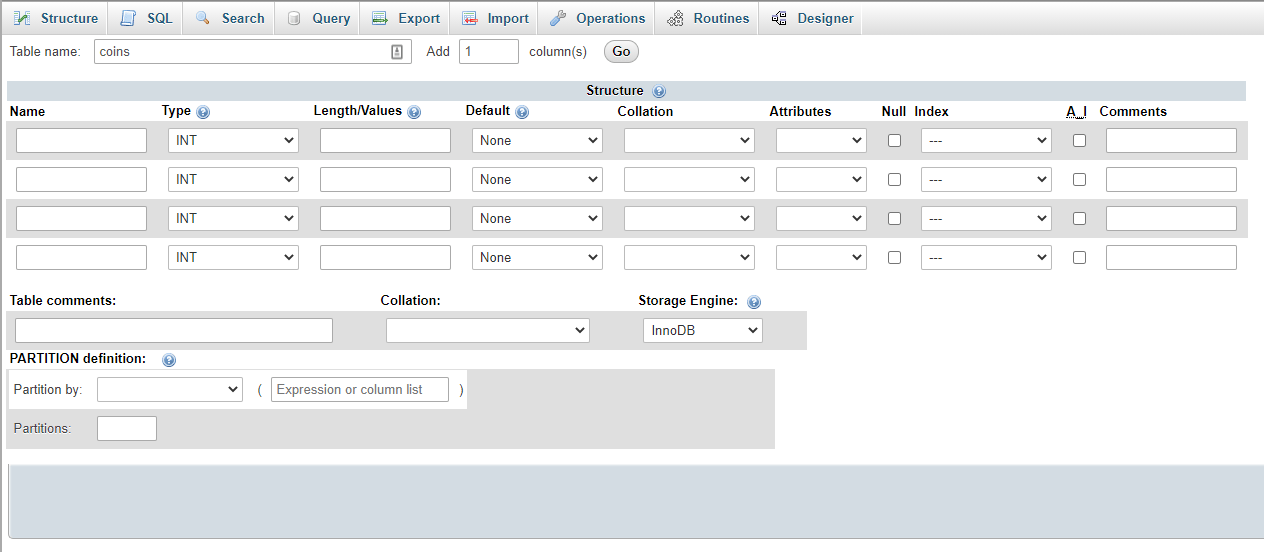Open the third row Attributes dropdown
The width and height of the screenshot is (1264, 552).
(x=821, y=219)
